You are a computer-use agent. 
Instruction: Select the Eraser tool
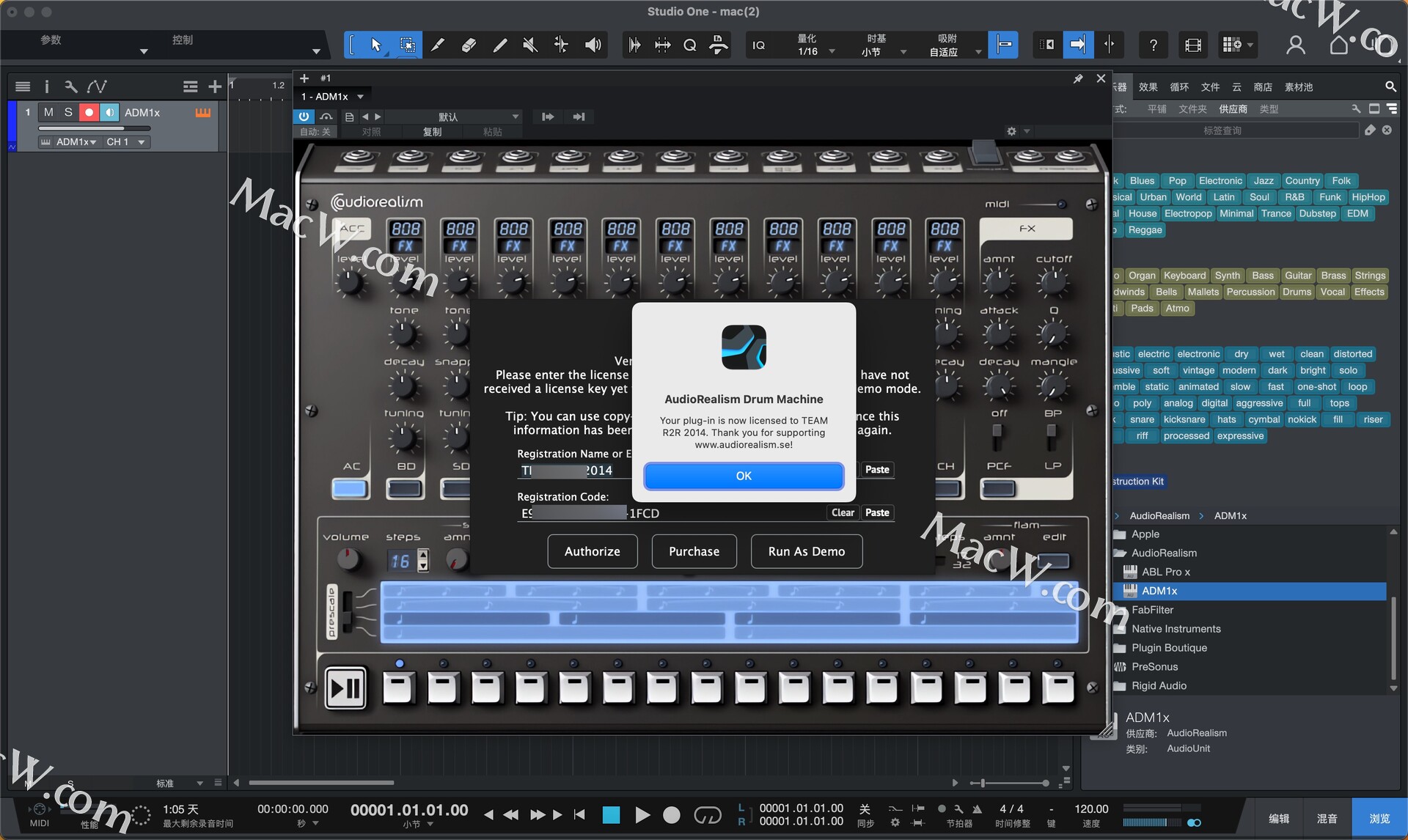469,45
